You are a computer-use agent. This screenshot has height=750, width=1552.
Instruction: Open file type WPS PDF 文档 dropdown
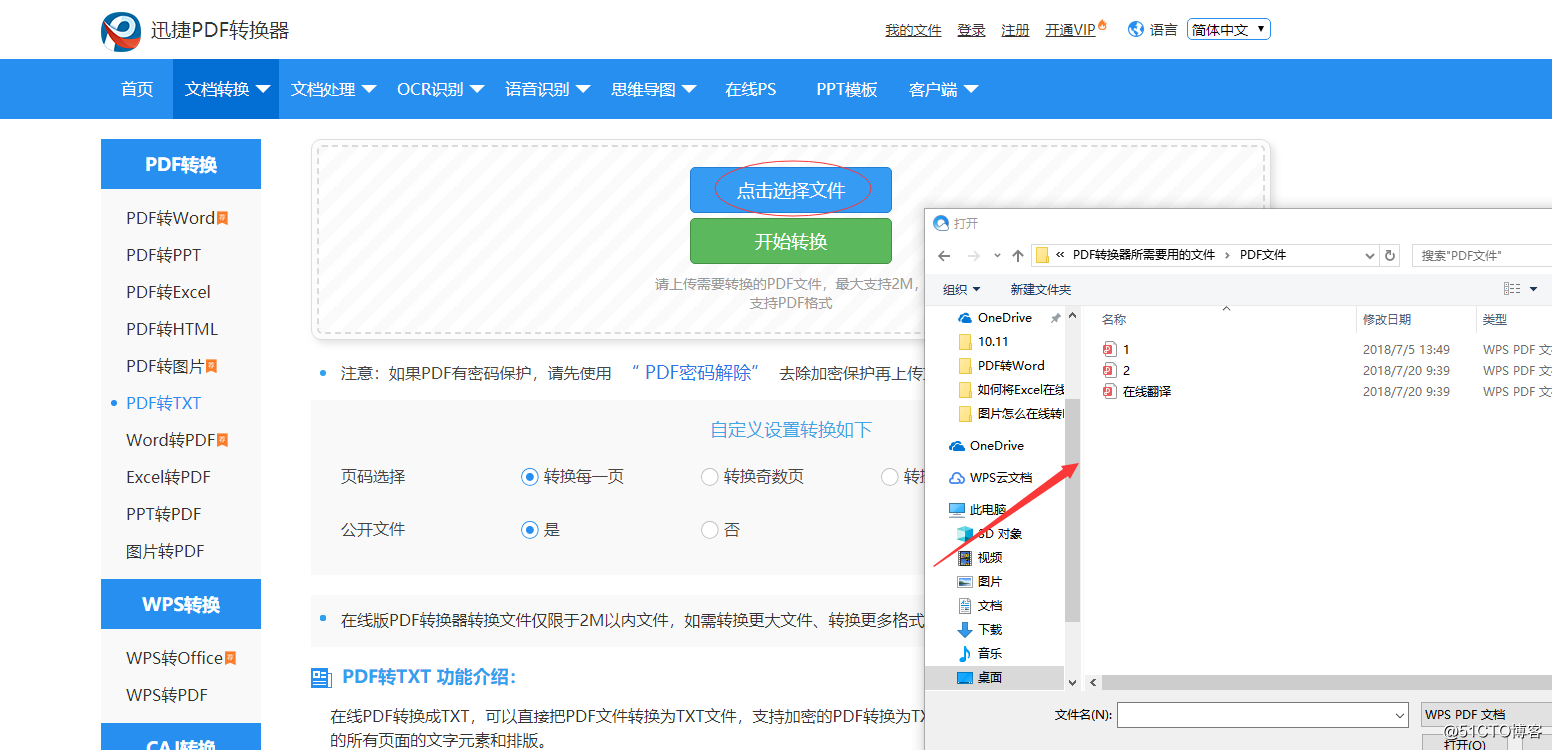coord(1487,714)
